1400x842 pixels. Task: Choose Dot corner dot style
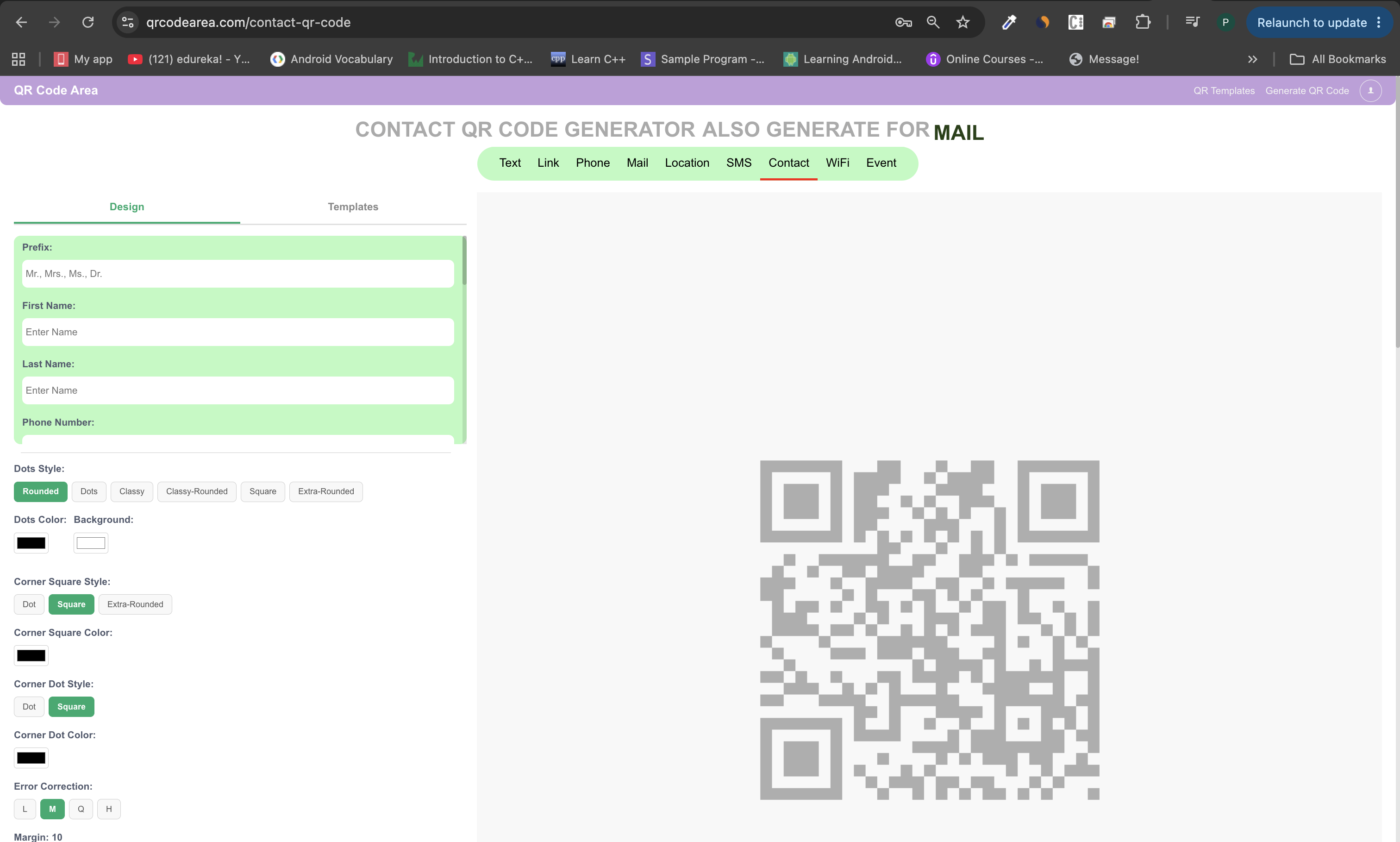click(x=29, y=706)
